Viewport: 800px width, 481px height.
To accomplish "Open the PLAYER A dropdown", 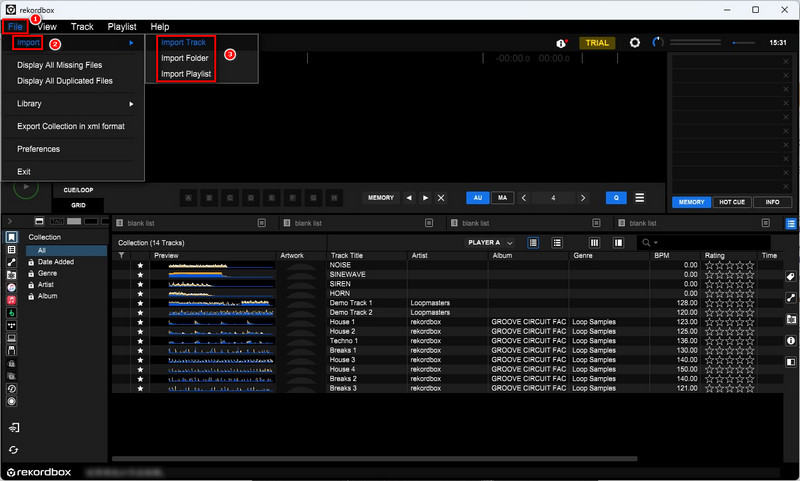I will pos(490,243).
